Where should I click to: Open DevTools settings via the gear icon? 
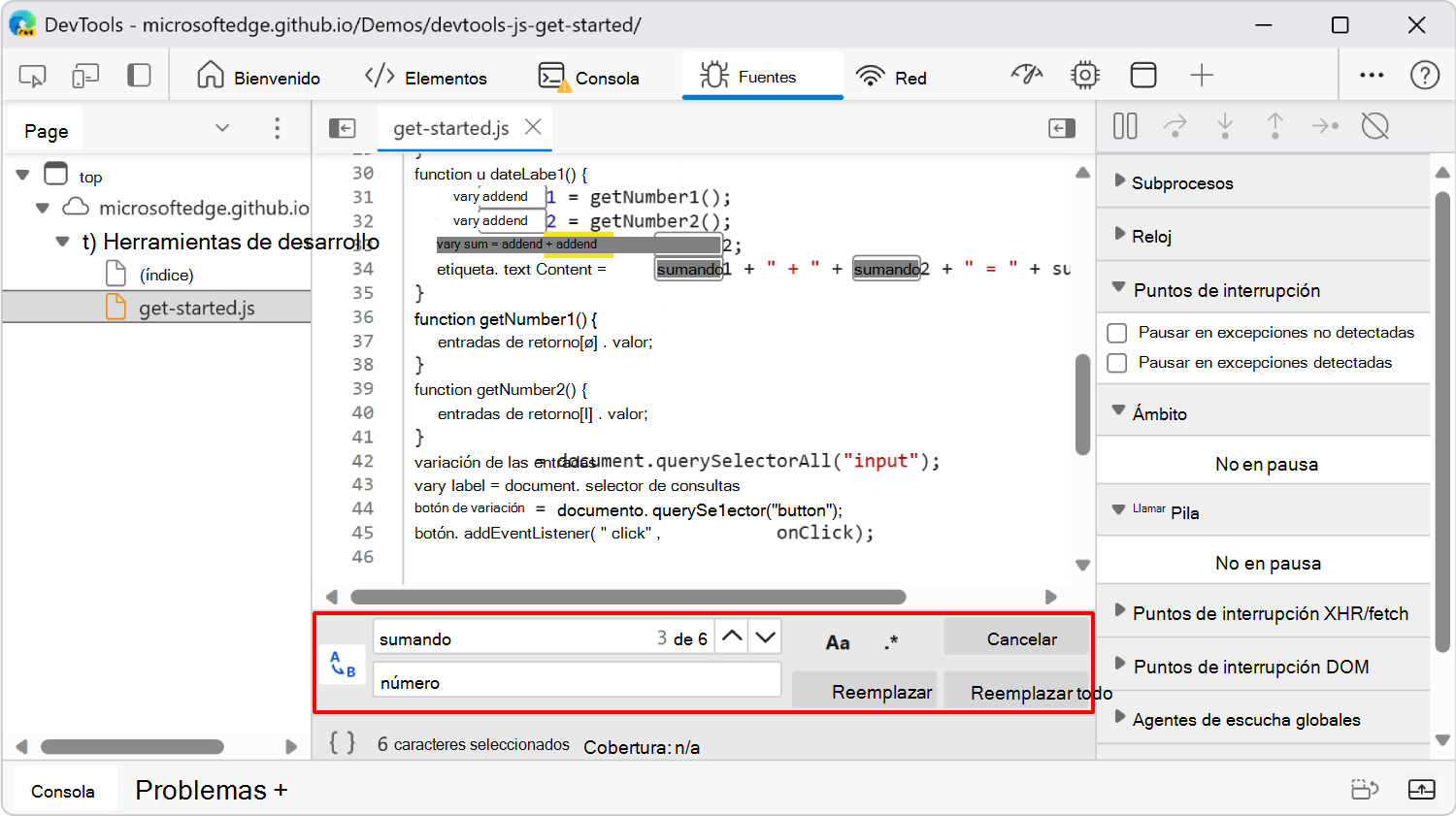pos(1085,74)
